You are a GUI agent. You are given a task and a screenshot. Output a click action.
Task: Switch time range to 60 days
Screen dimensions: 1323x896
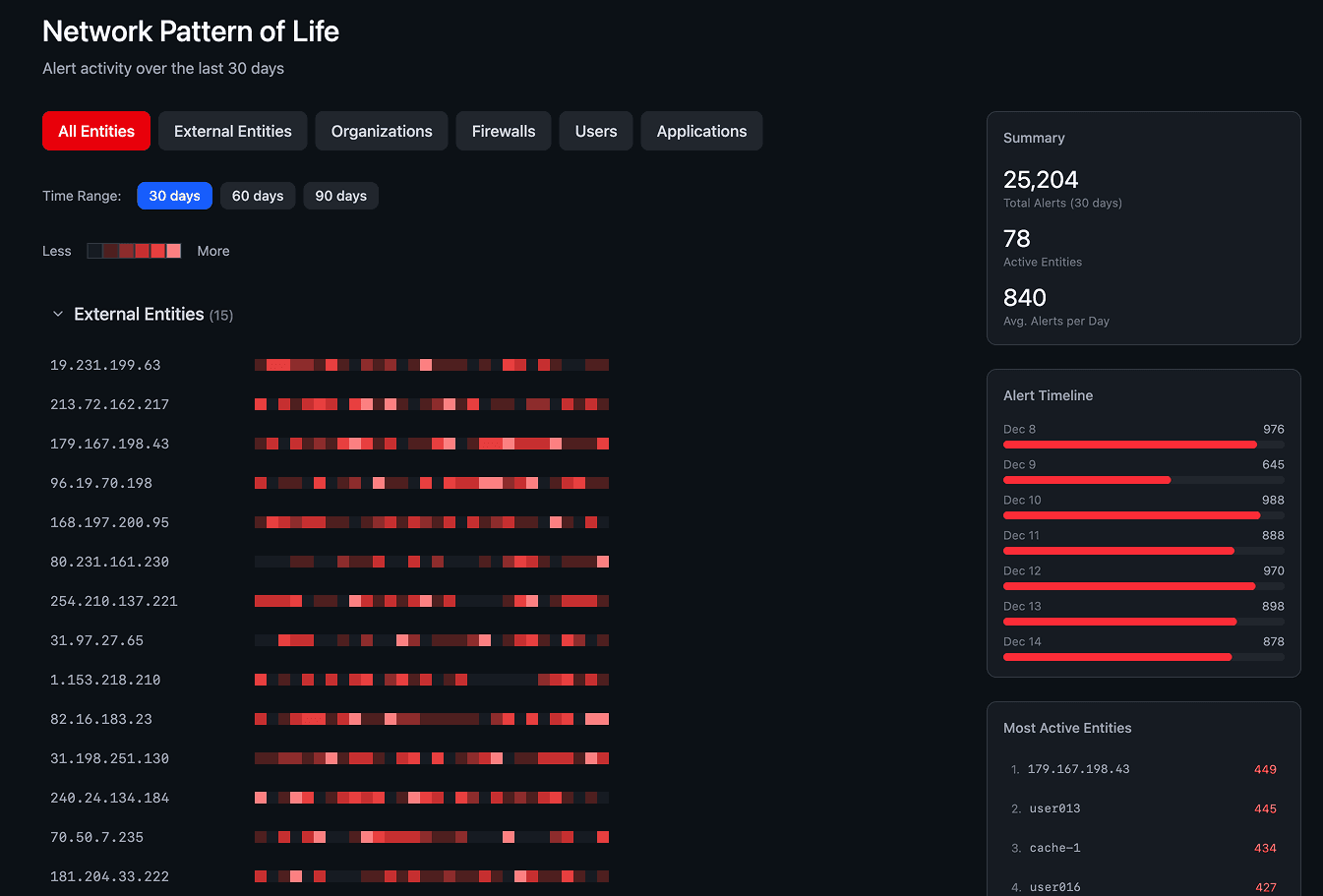coord(257,196)
